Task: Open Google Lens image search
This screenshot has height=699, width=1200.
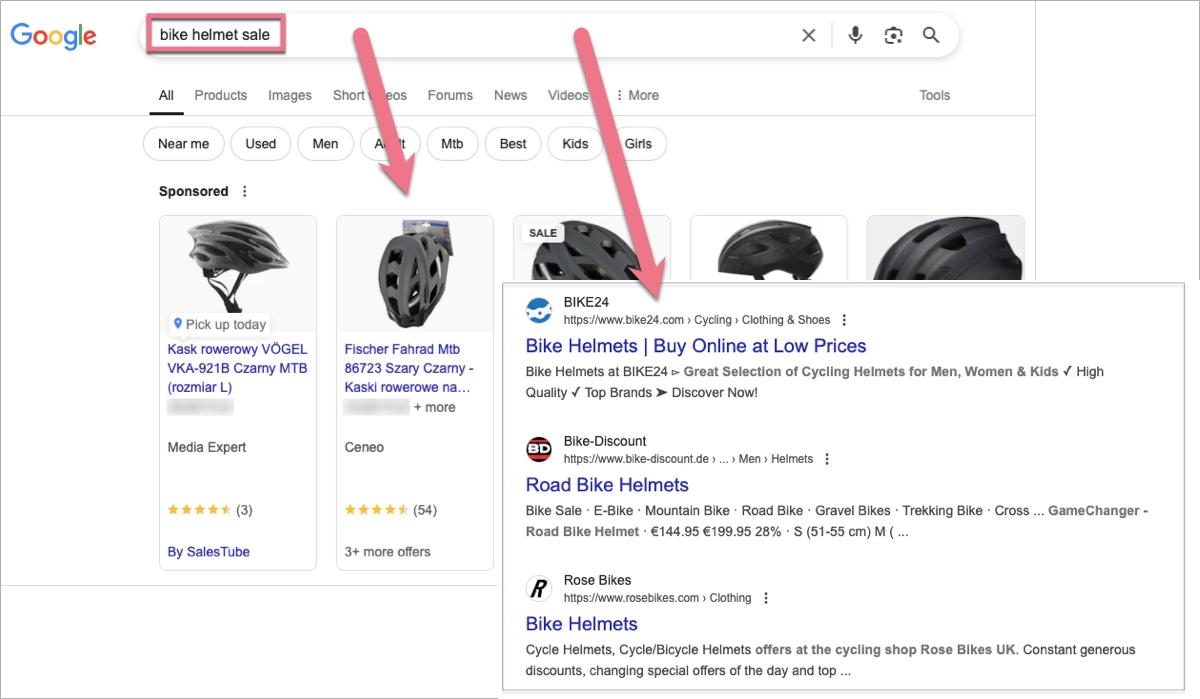Action: pyautogui.click(x=893, y=34)
